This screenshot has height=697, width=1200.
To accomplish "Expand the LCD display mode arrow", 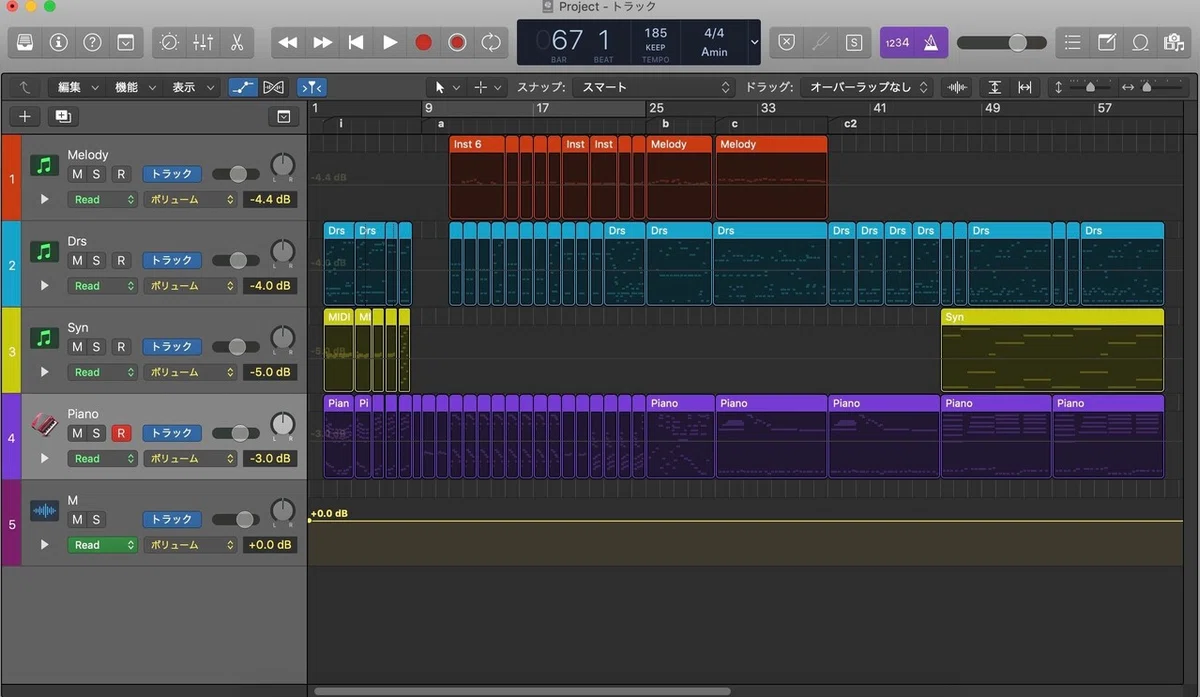I will click(x=754, y=42).
